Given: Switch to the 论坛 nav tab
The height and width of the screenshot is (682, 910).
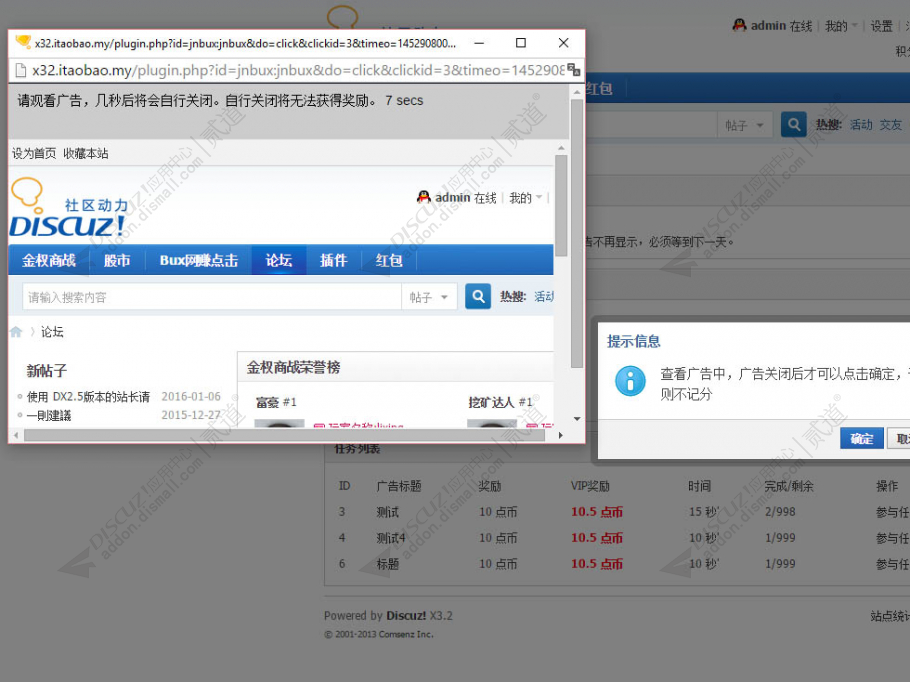Looking at the screenshot, I should [279, 260].
